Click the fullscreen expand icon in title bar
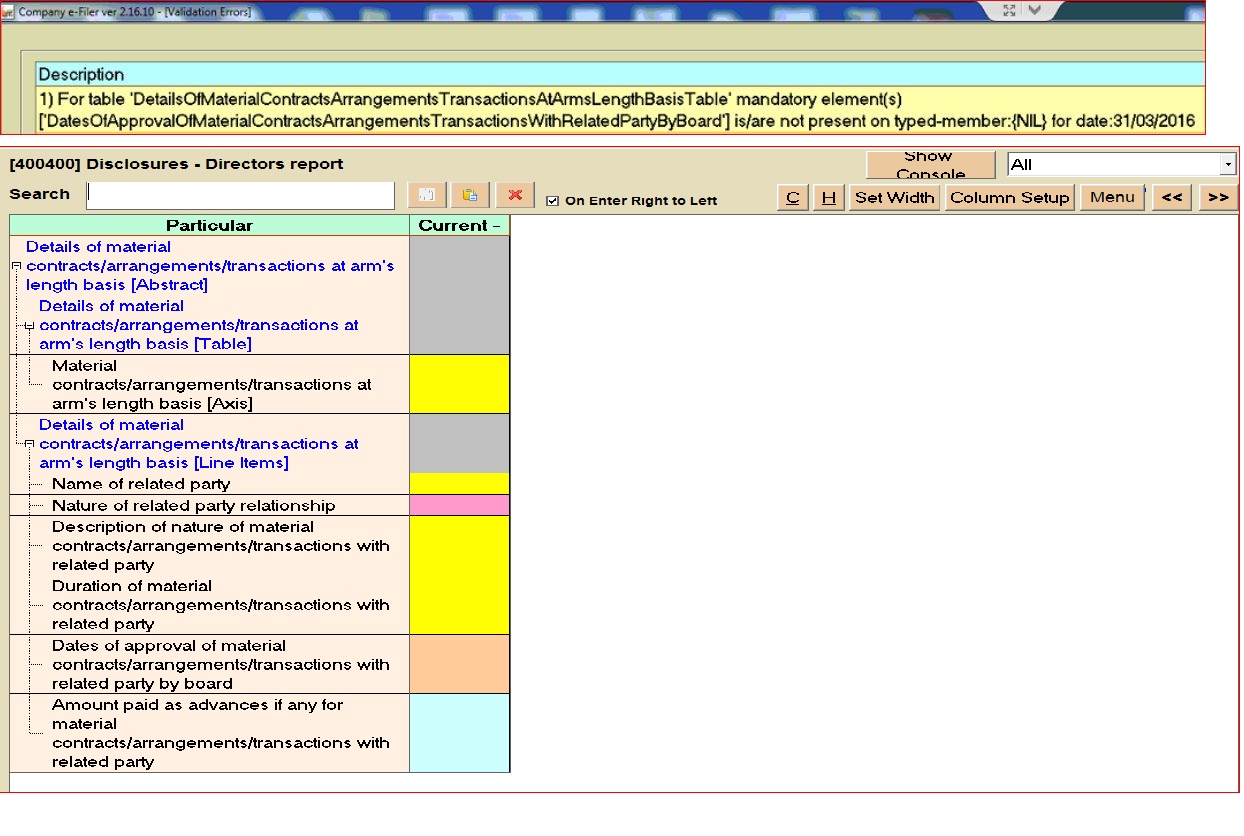Screen dimensions: 1244x836 (1009, 10)
